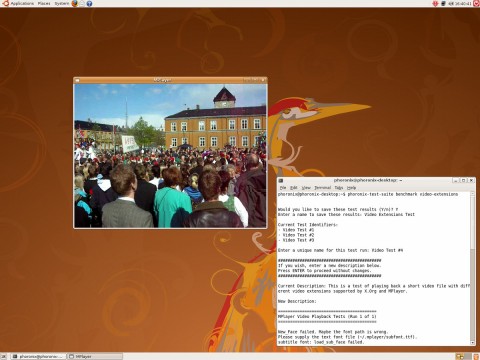The image size is (480, 360).
Task: Minimize the terminal window
Action: (455, 180)
